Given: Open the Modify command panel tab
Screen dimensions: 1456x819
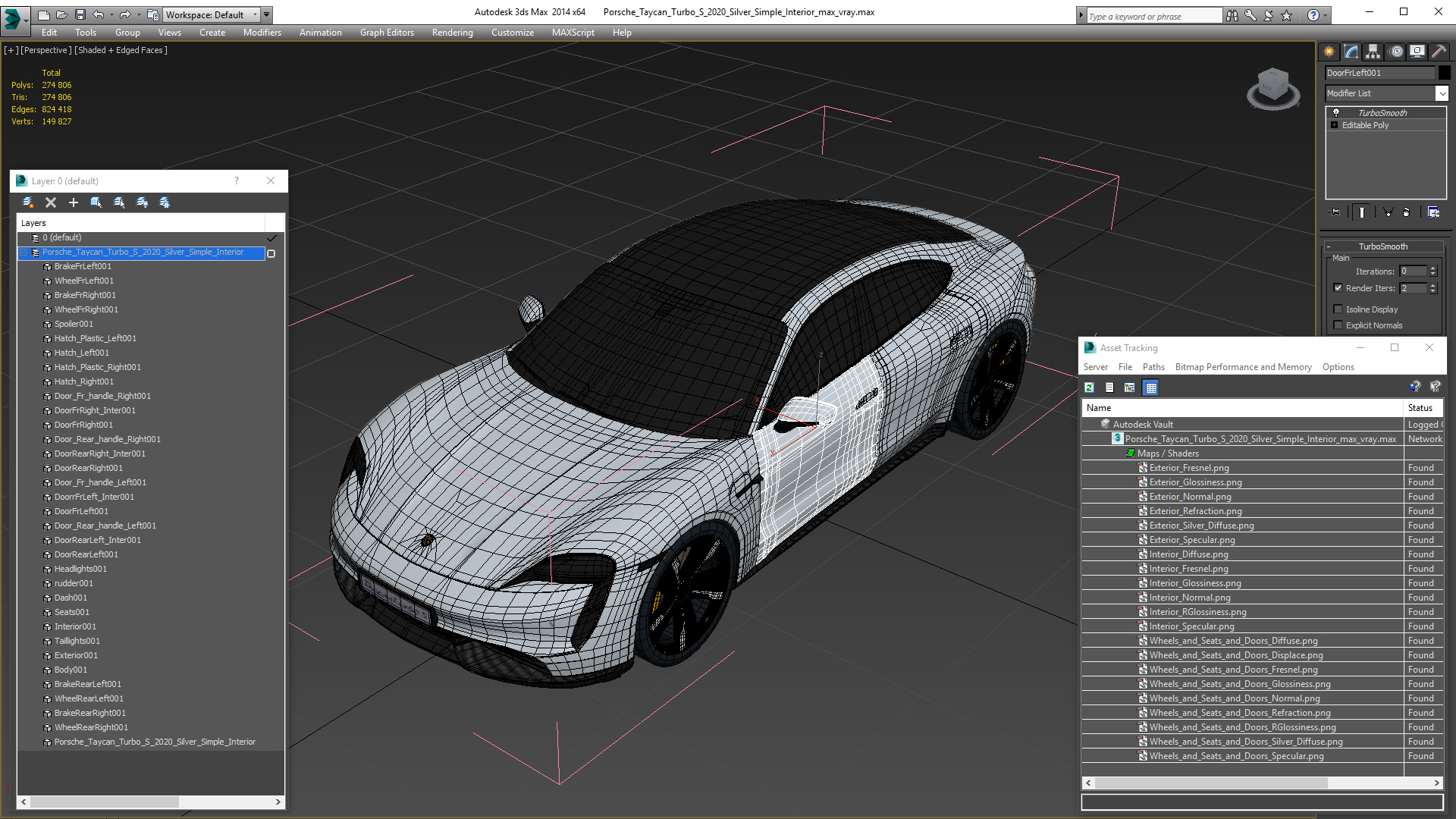Looking at the screenshot, I should click(1351, 52).
